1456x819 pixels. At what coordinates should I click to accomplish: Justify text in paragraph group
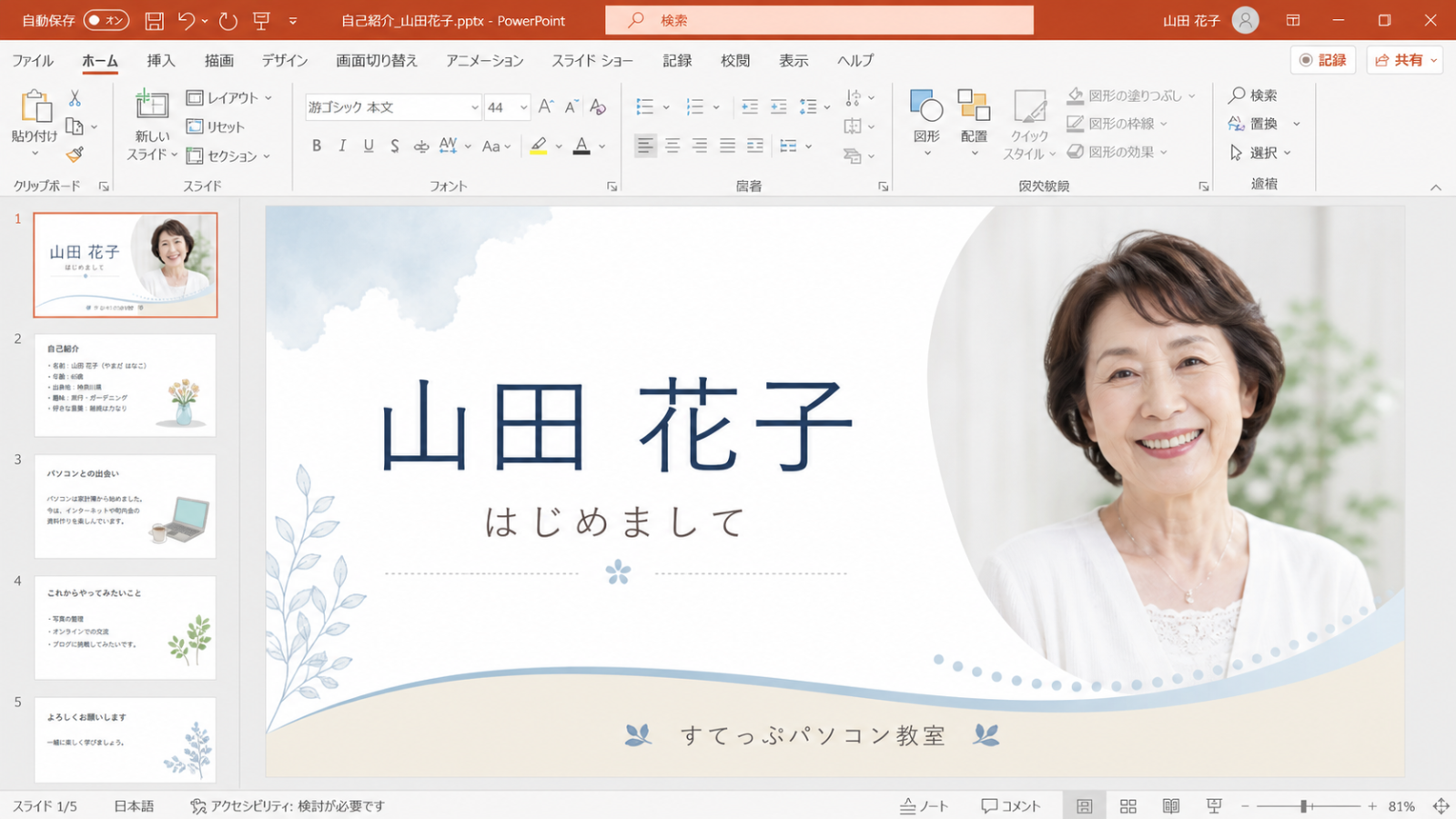tap(727, 146)
